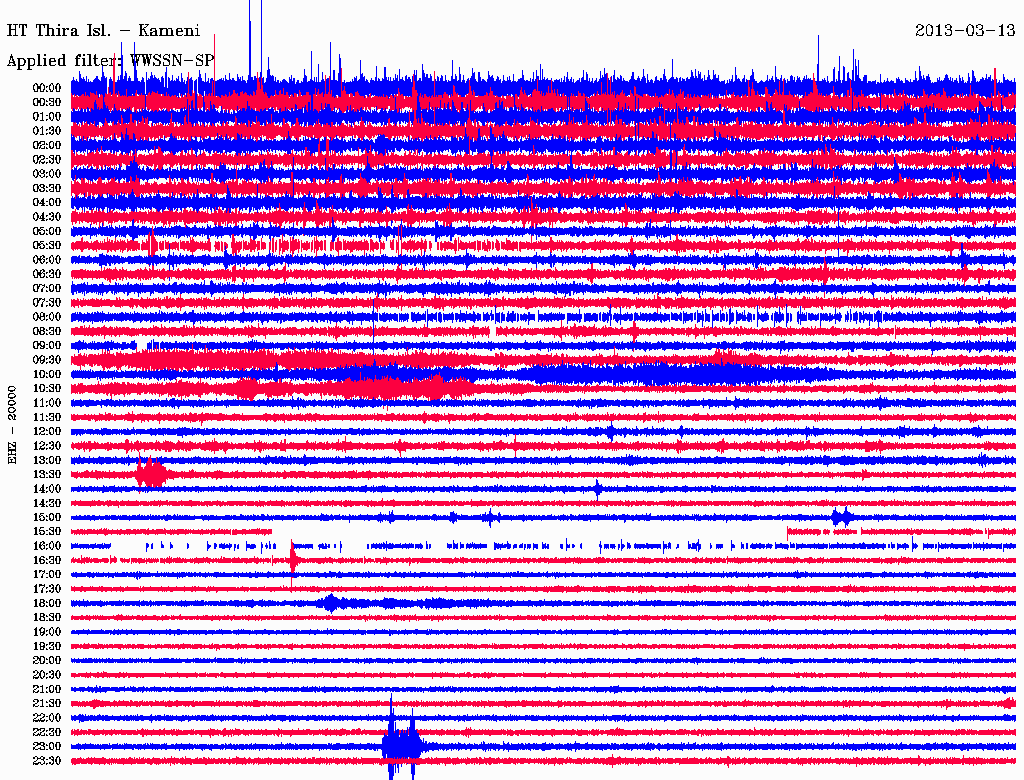Image resolution: width=1024 pixels, height=780 pixels.
Task: Click the 21:00 time label
Action: click(x=47, y=689)
